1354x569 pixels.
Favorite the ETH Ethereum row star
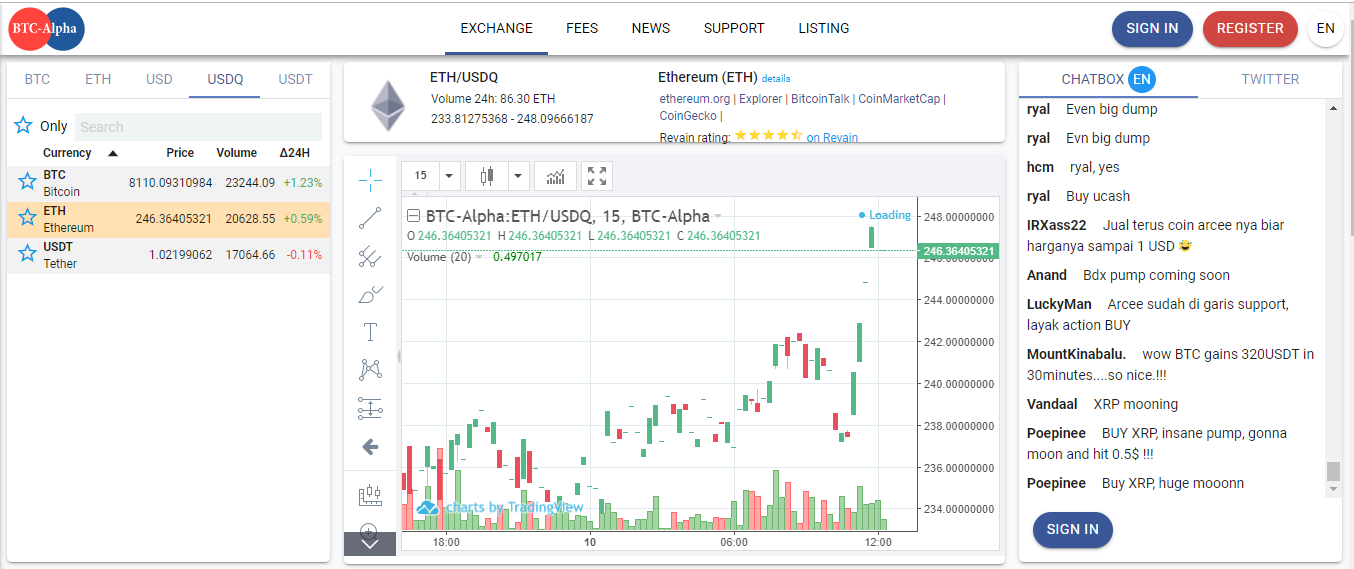(27, 219)
